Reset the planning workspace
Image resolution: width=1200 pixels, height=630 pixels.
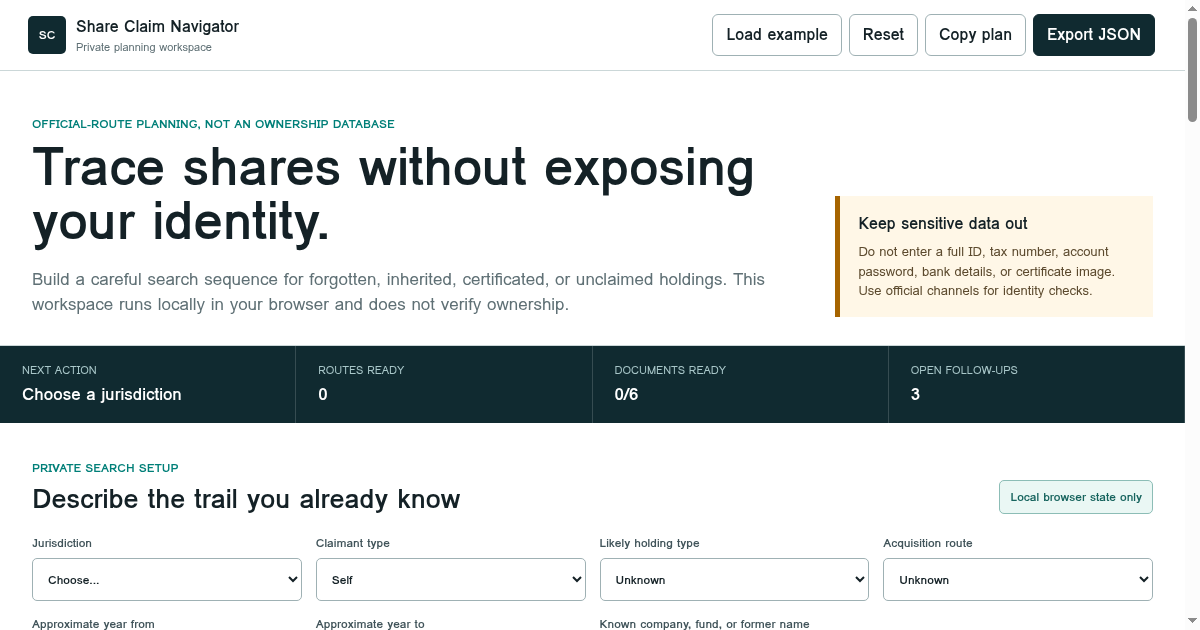[x=883, y=35]
